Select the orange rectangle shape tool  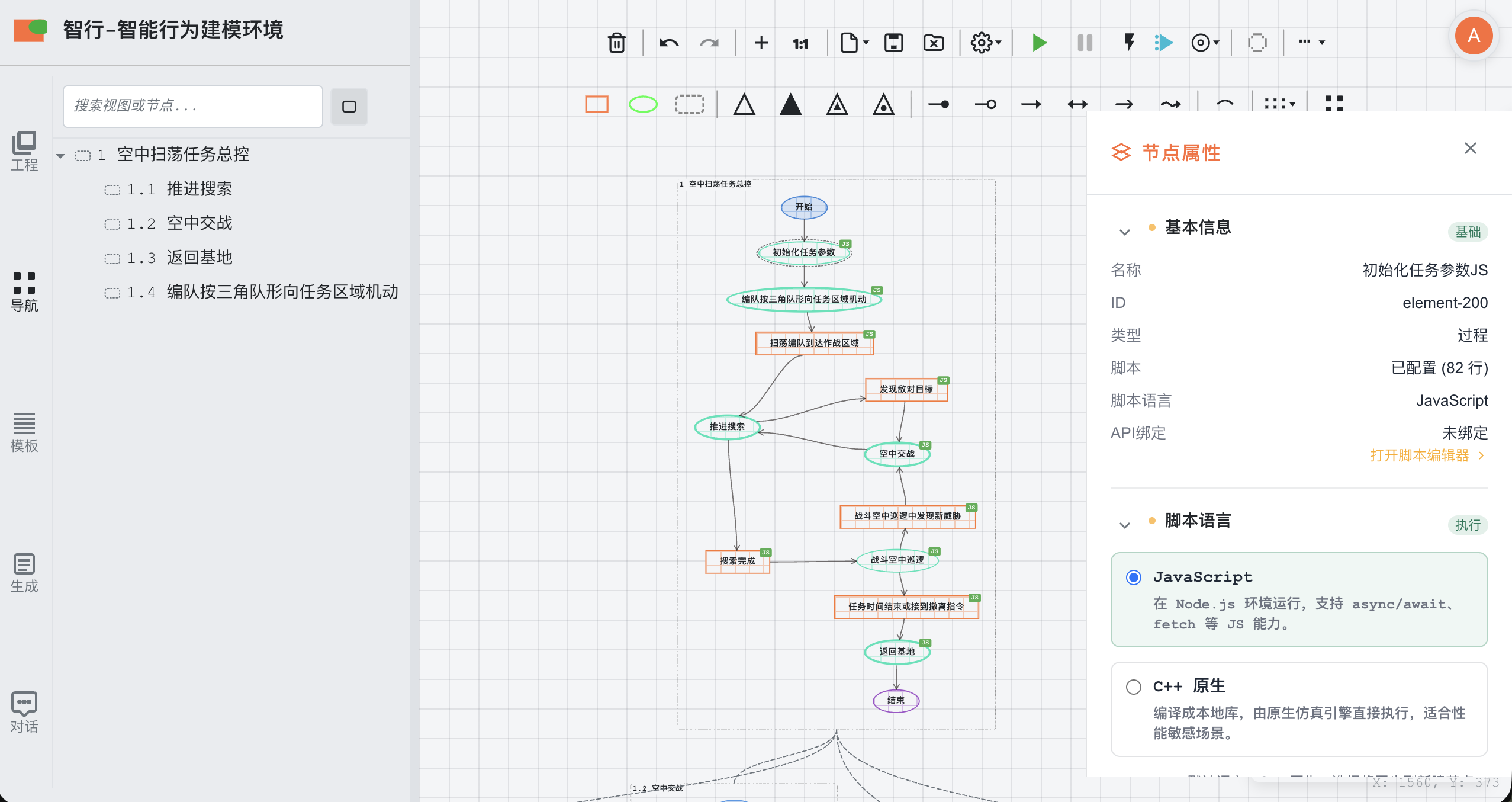coord(596,104)
